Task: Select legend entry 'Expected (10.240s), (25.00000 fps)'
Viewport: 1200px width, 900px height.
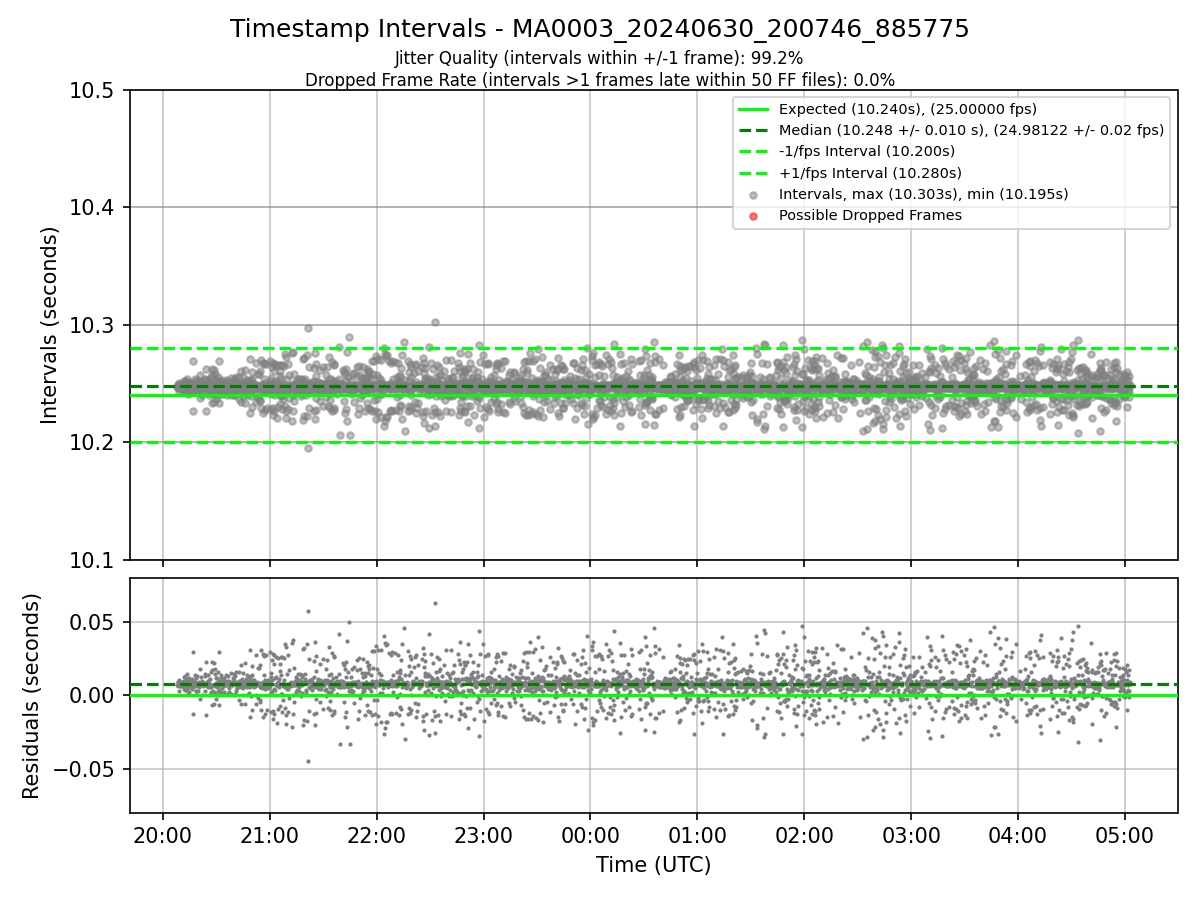Action: 908,109
